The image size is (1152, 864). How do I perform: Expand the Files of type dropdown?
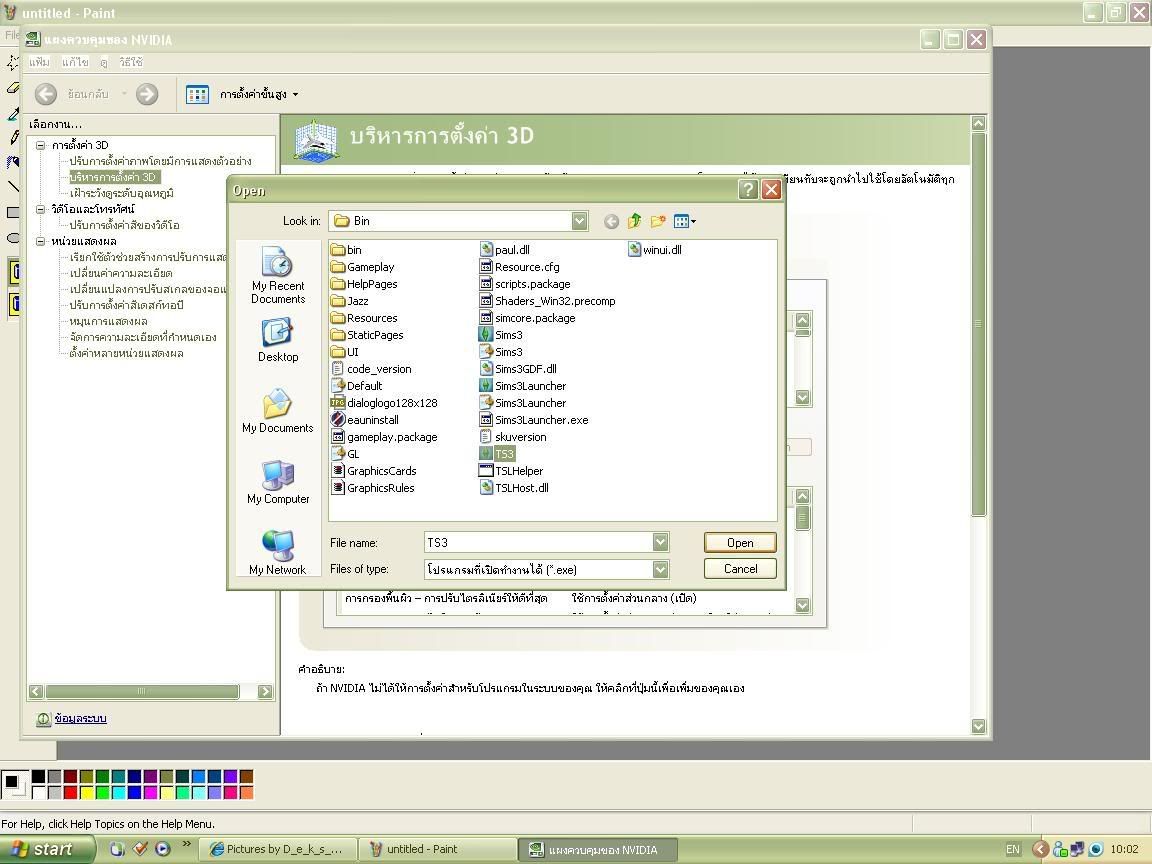pyautogui.click(x=660, y=569)
